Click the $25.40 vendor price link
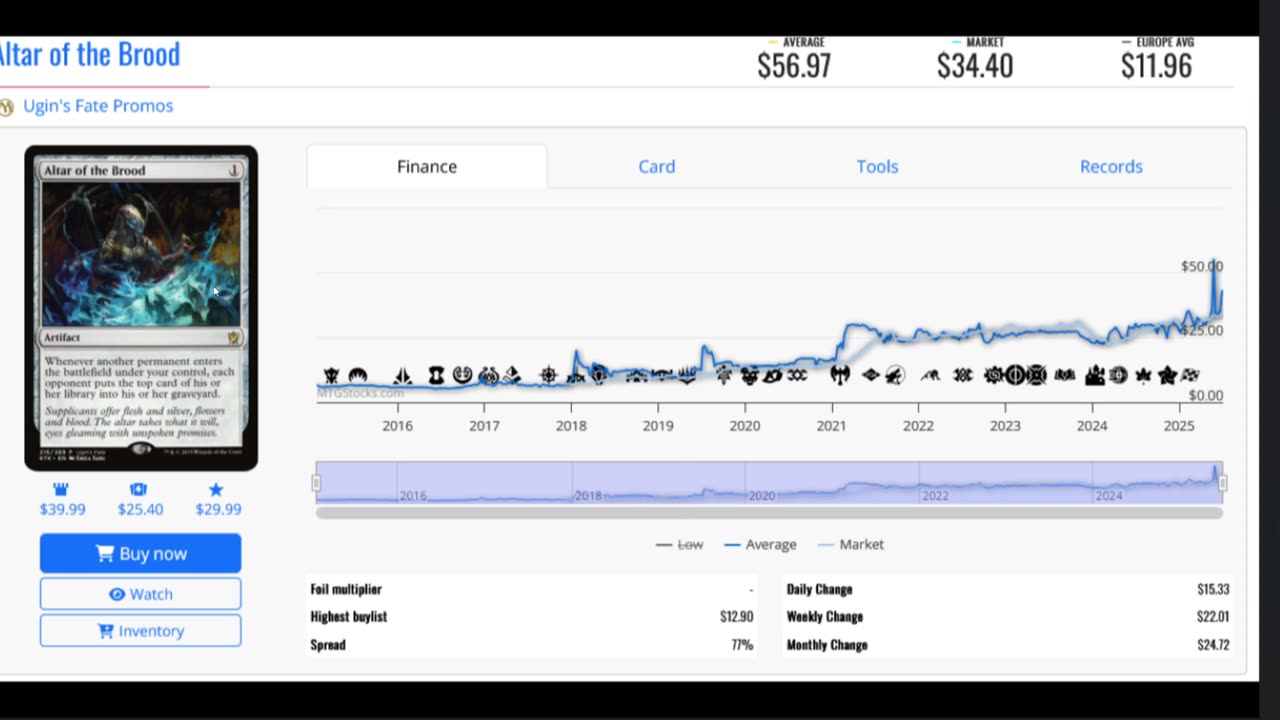Viewport: 1280px width, 720px height. pyautogui.click(x=140, y=509)
